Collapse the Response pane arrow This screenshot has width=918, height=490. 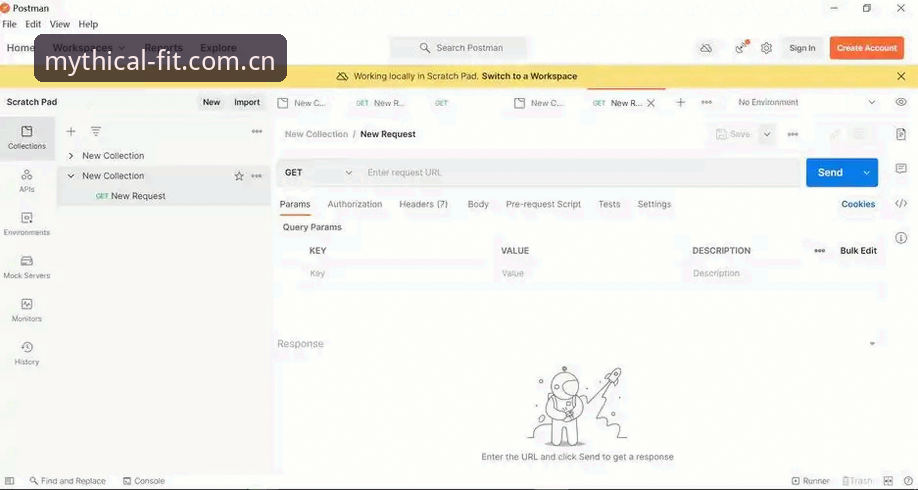tap(872, 344)
